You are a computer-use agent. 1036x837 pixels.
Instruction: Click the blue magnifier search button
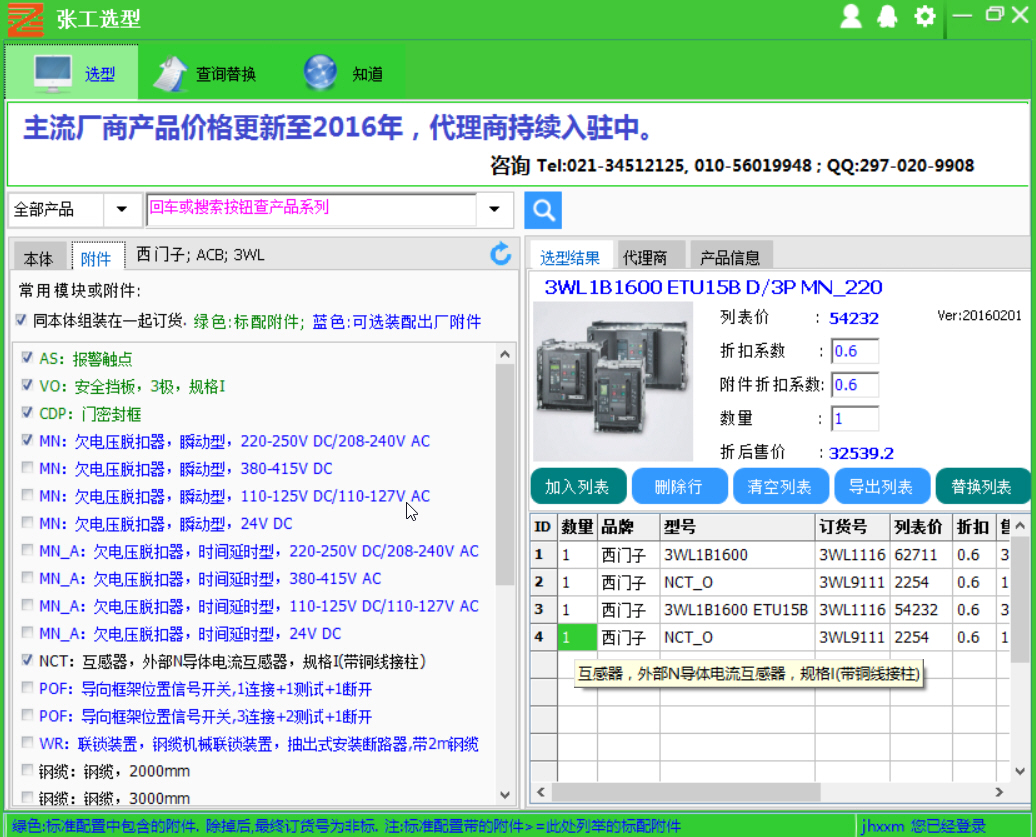tap(543, 210)
